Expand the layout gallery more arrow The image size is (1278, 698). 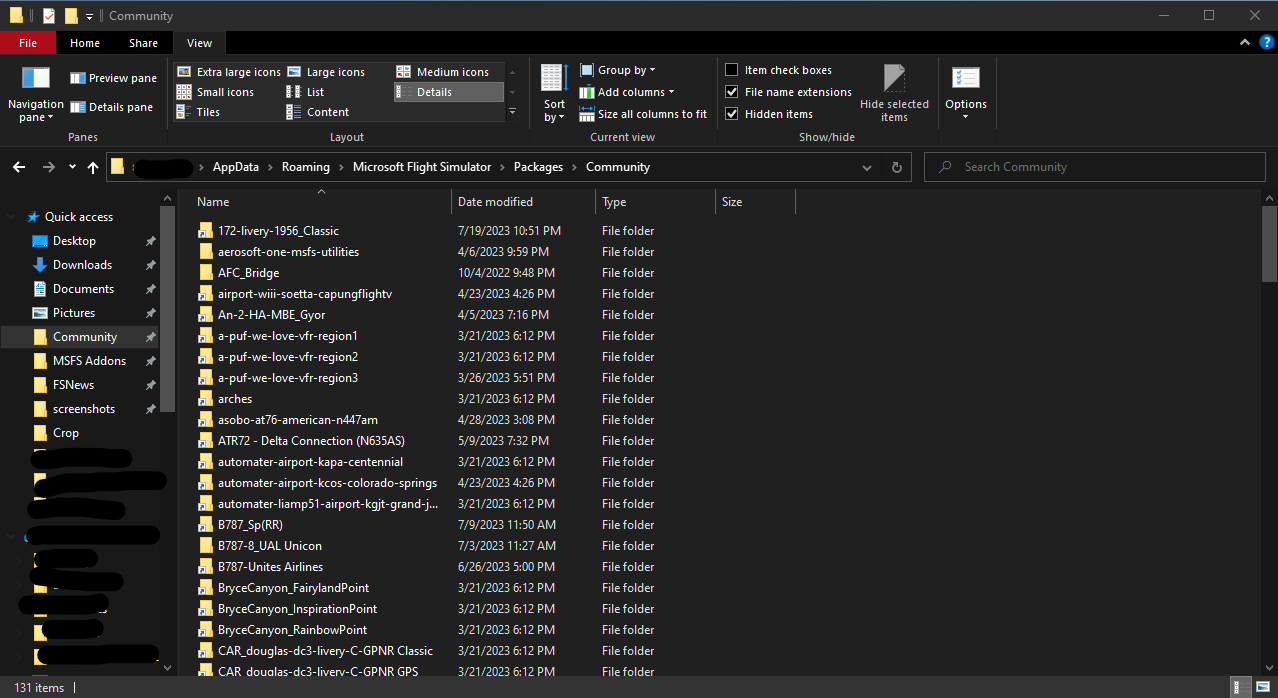click(513, 112)
